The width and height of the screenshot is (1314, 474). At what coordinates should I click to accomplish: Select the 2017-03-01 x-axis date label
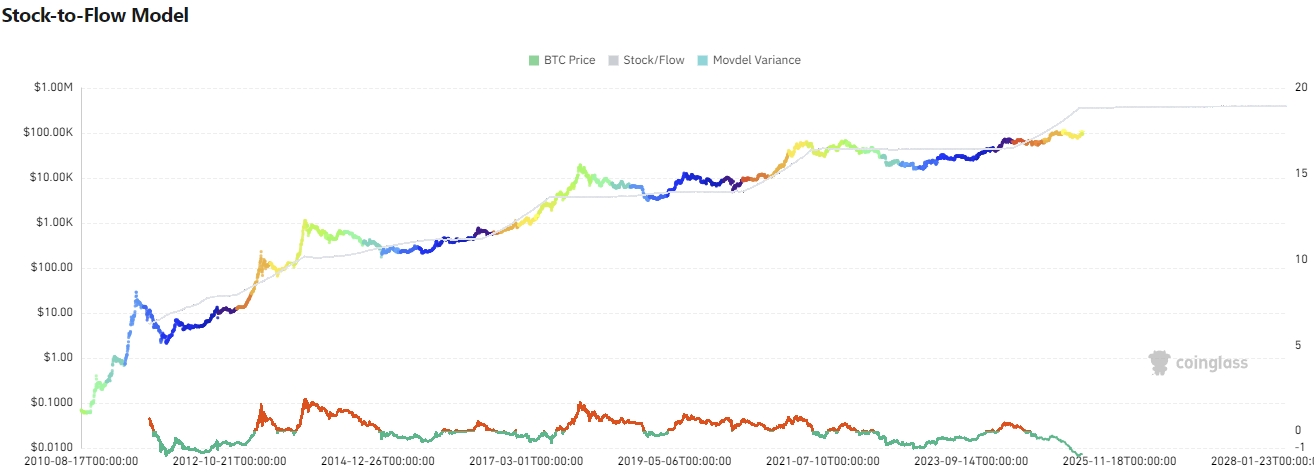point(526,461)
